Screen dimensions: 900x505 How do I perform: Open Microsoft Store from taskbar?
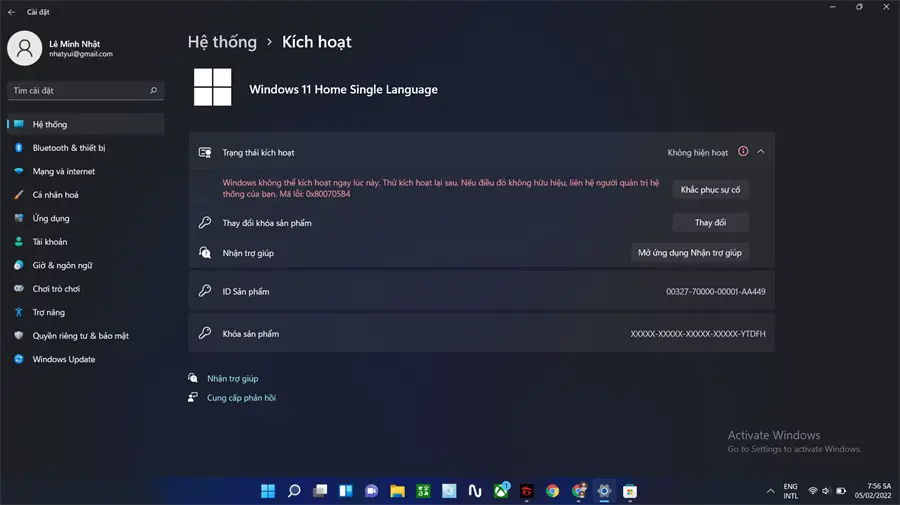tap(630, 491)
